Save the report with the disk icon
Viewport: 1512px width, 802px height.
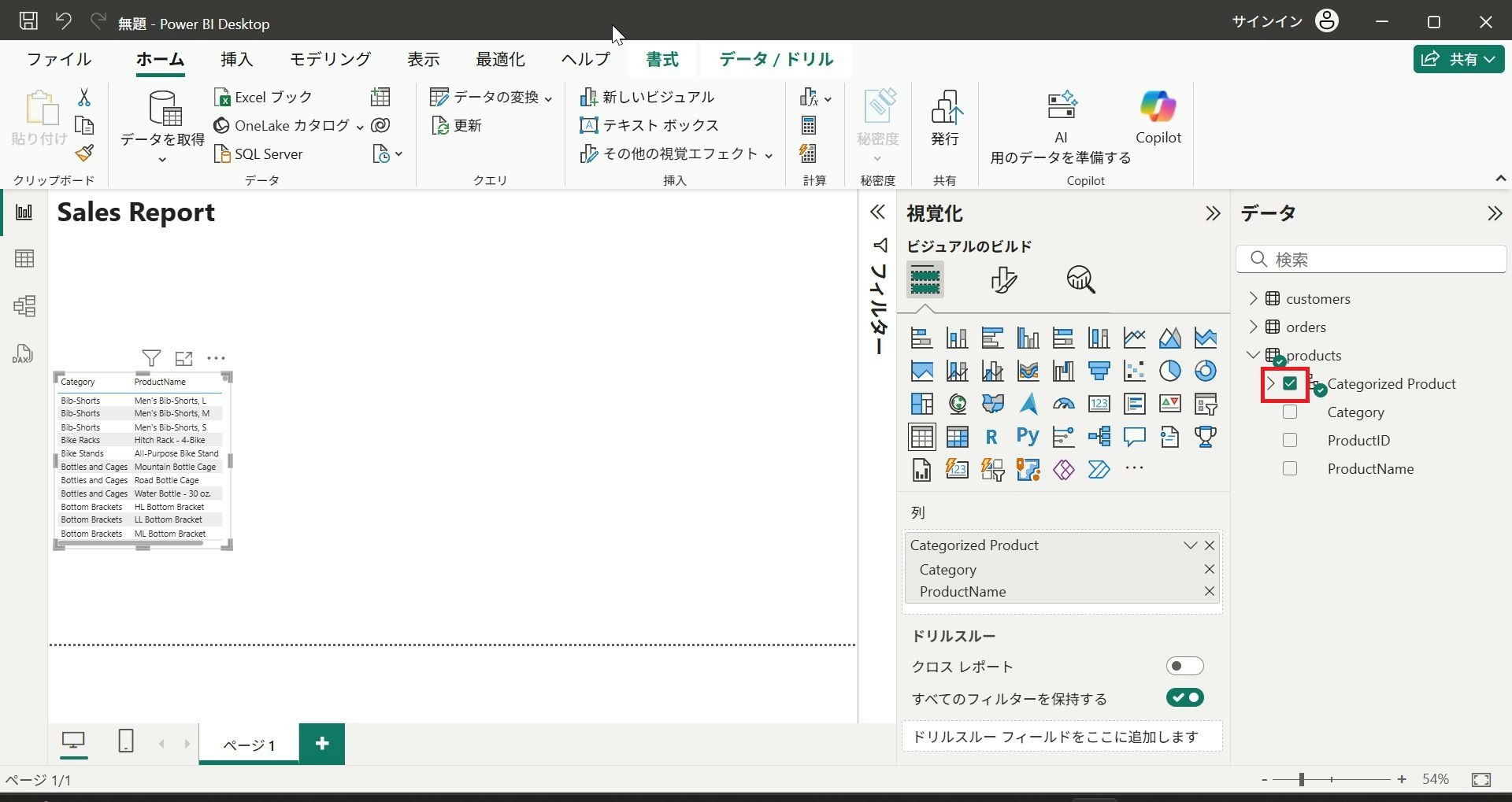point(28,21)
